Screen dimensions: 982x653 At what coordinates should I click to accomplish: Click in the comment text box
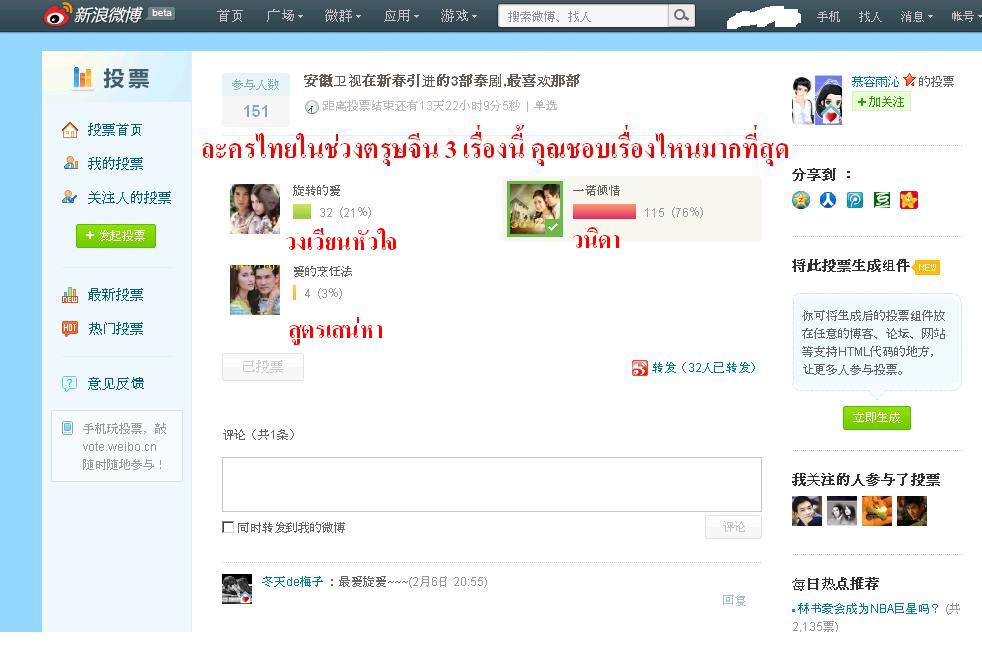tap(492, 484)
